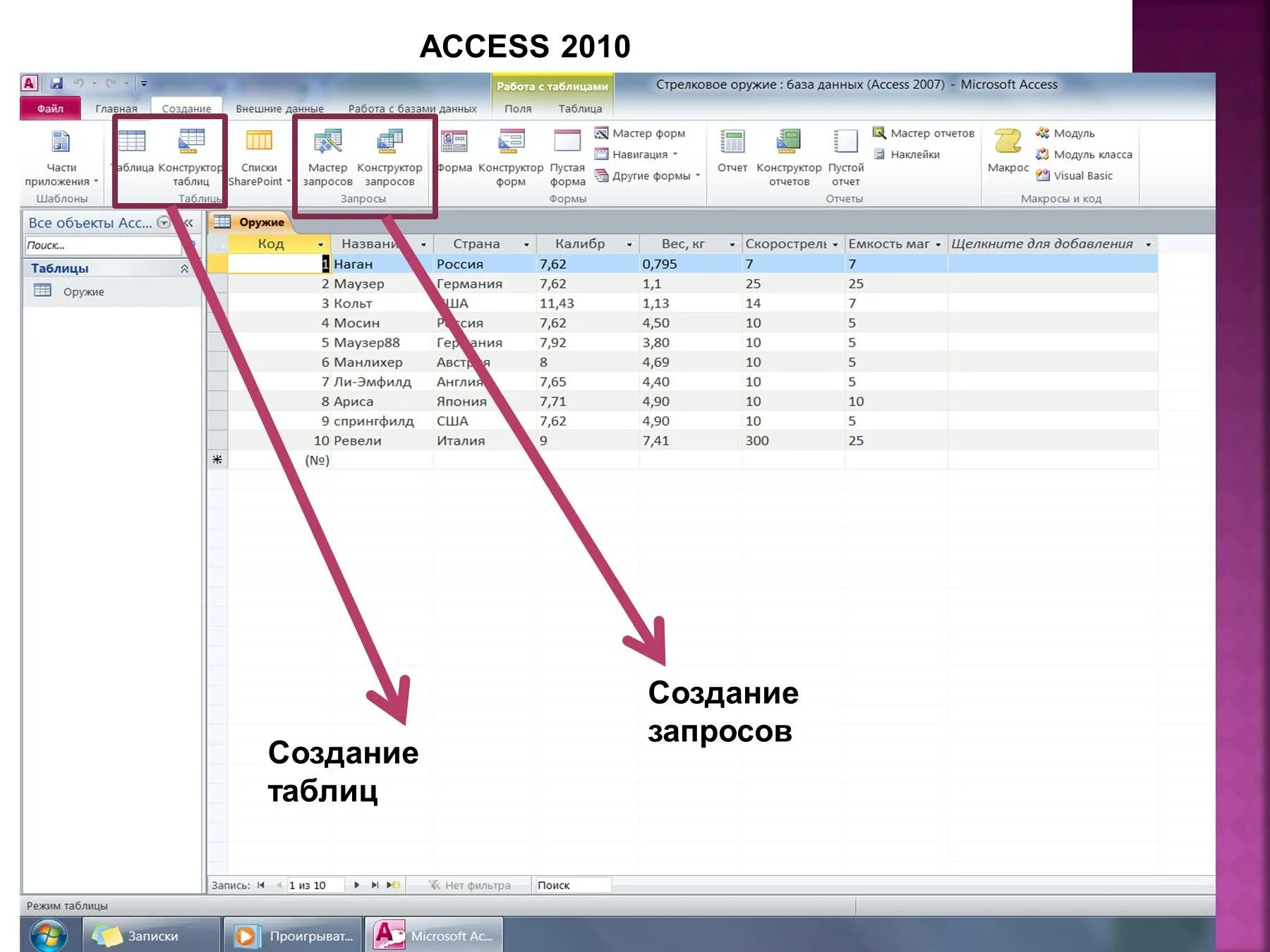Insert a Модуль класса
The image size is (1270, 952).
(x=1084, y=154)
